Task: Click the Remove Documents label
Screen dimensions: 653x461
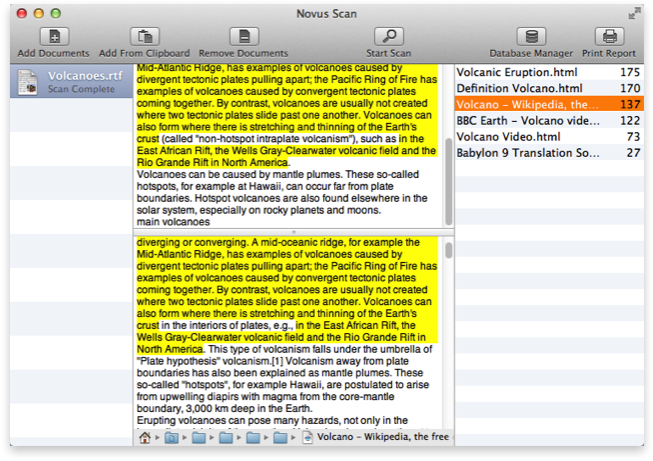Action: (x=243, y=53)
